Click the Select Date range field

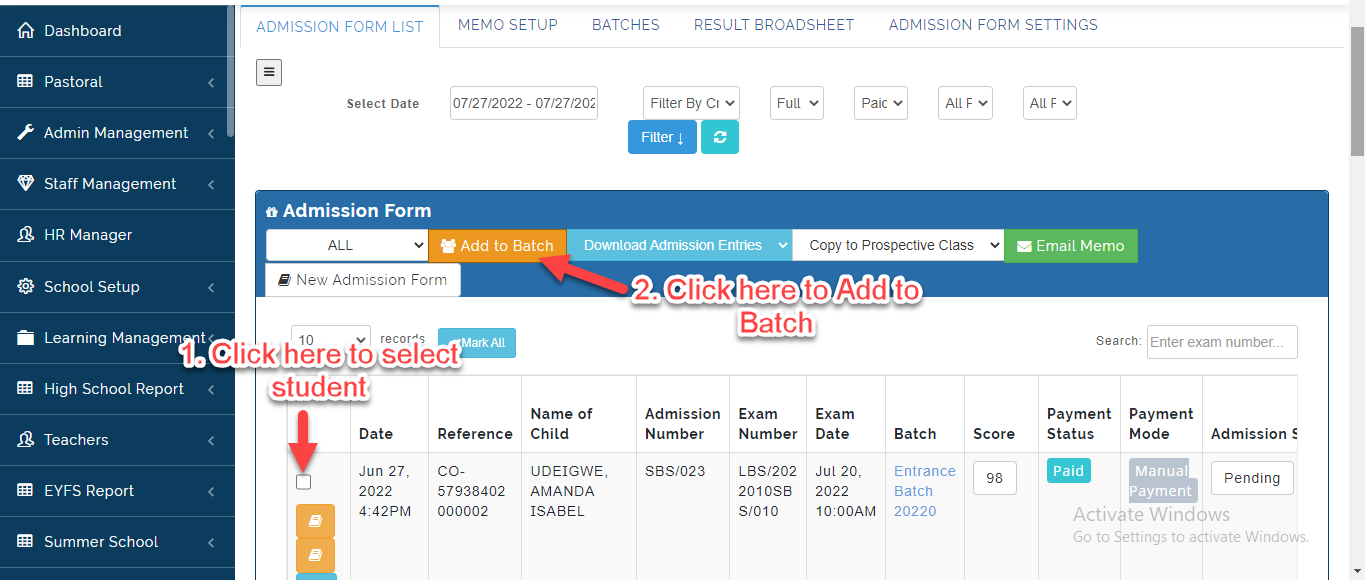coord(524,103)
